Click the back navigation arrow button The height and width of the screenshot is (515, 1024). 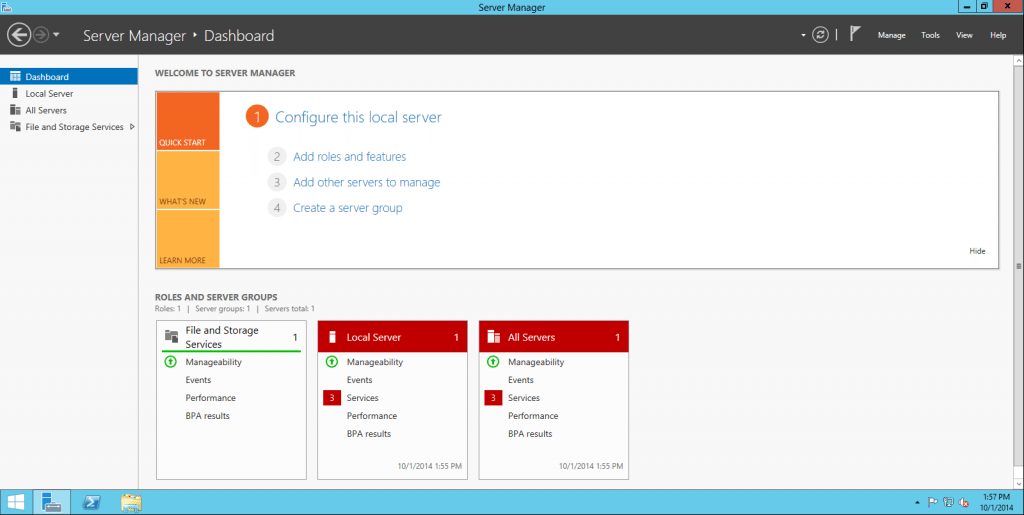[19, 35]
